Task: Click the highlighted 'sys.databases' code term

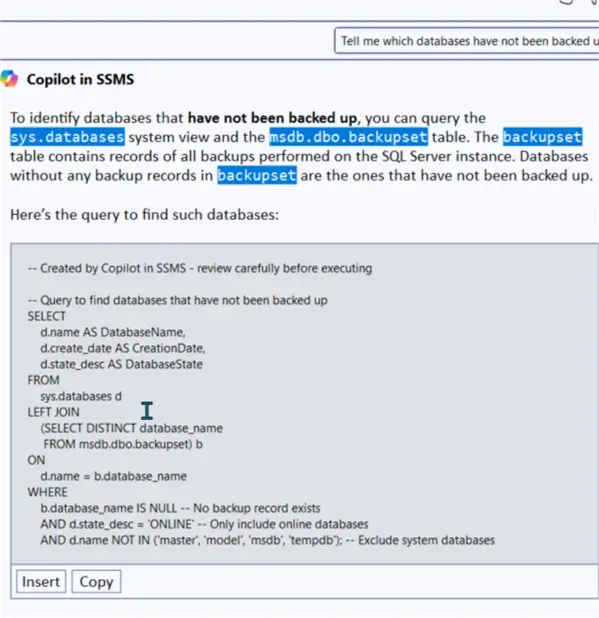Action: [67, 137]
